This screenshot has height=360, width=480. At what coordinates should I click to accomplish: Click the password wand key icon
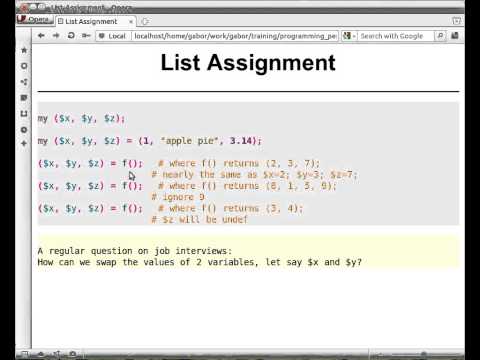[x=86, y=35]
